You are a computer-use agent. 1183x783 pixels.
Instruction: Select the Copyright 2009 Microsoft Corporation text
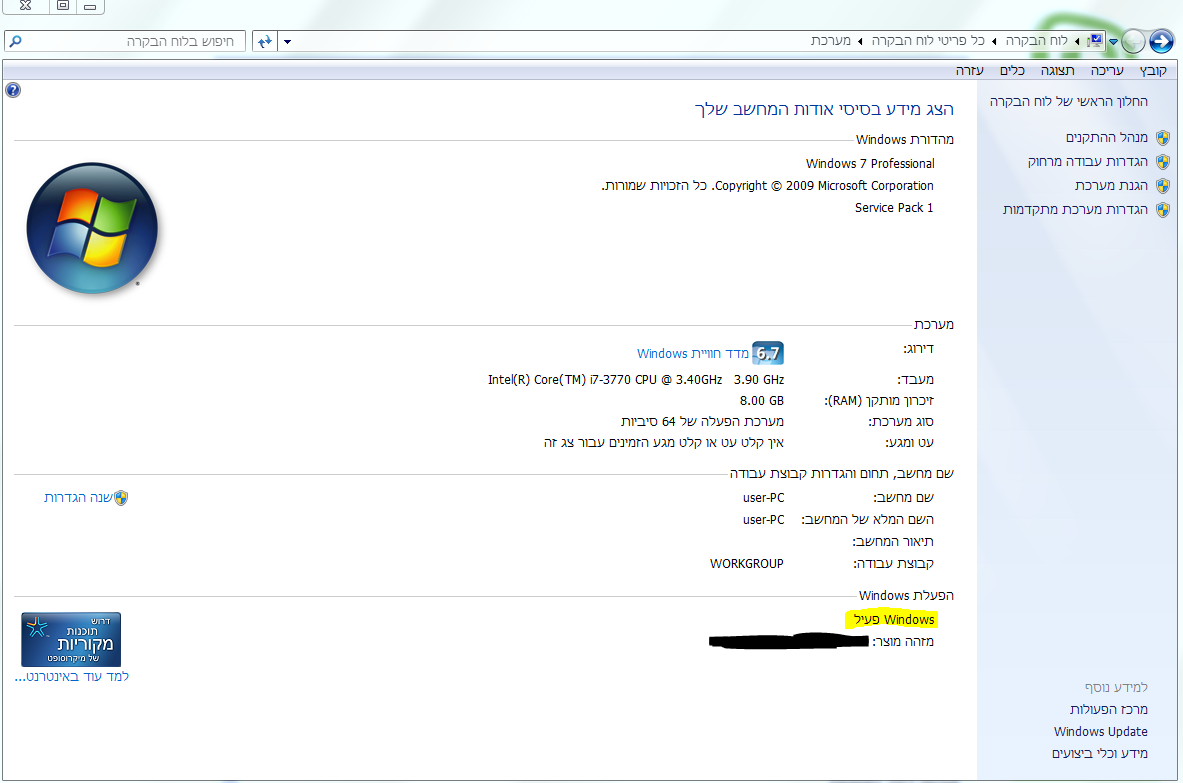tap(767, 186)
